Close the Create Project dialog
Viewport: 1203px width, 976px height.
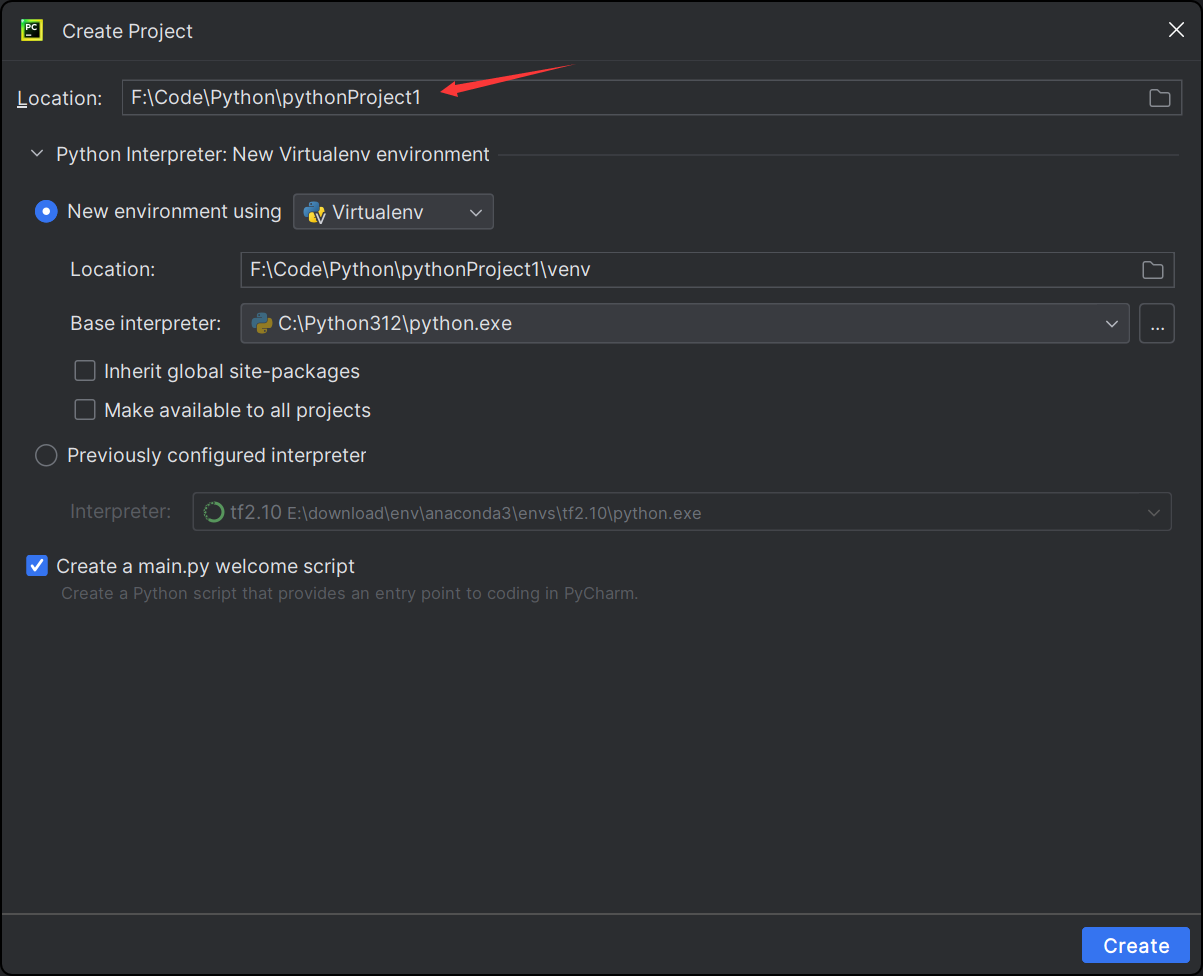1176,29
